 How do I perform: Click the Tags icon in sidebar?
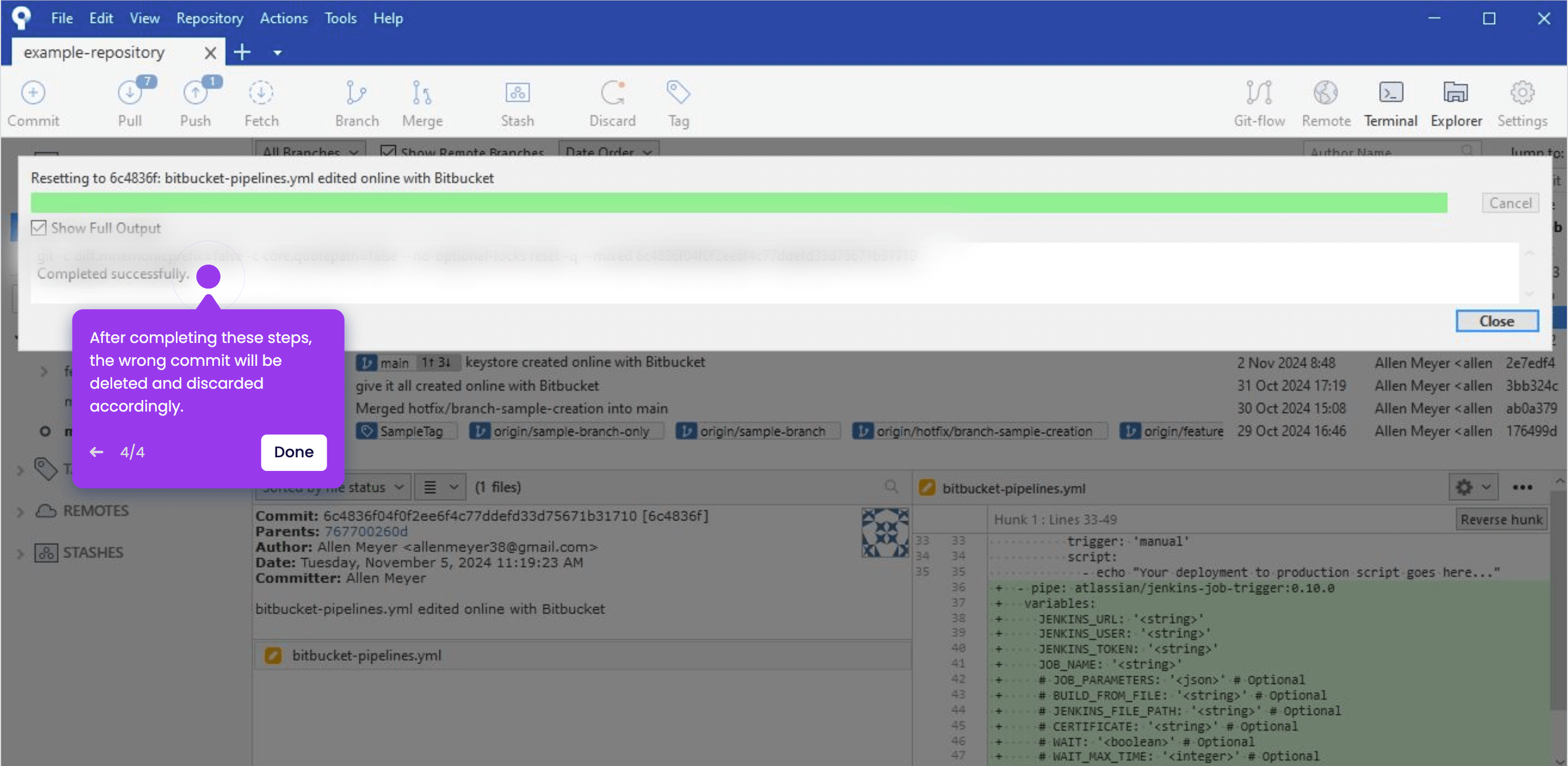(46, 469)
